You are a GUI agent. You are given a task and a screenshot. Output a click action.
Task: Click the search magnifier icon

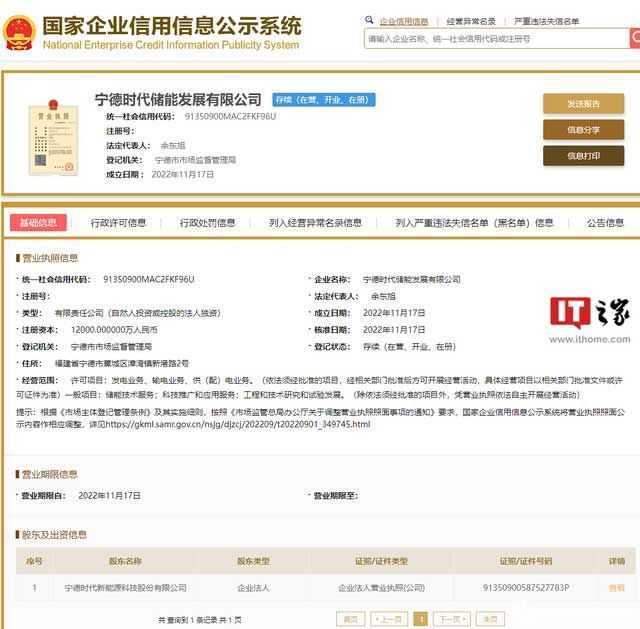pos(369,20)
